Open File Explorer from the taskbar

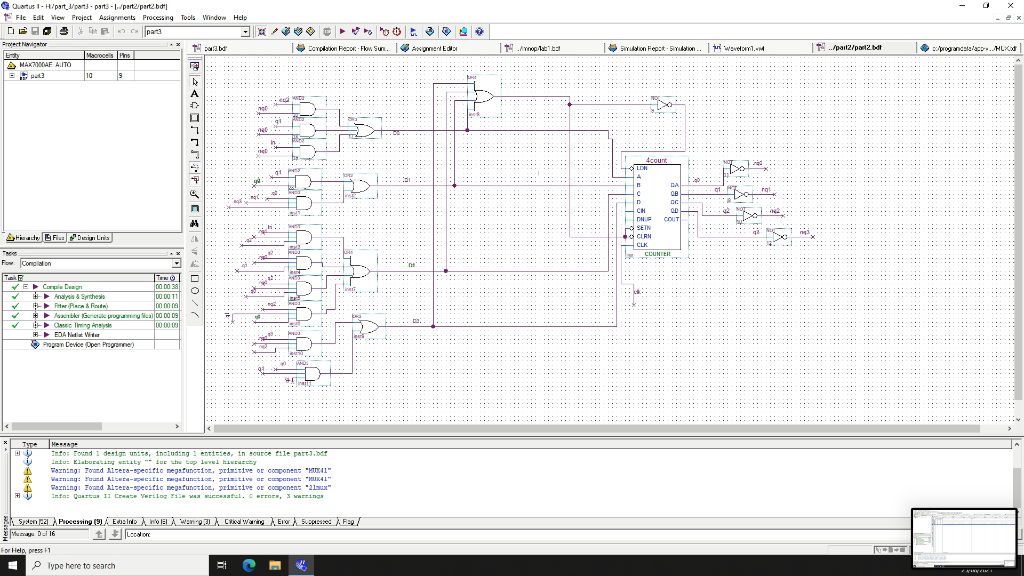coord(275,566)
